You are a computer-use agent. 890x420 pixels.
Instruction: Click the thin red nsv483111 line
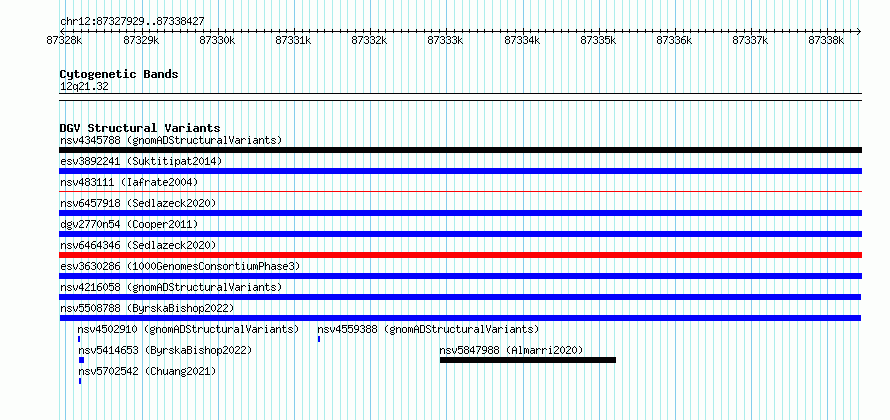(460, 192)
